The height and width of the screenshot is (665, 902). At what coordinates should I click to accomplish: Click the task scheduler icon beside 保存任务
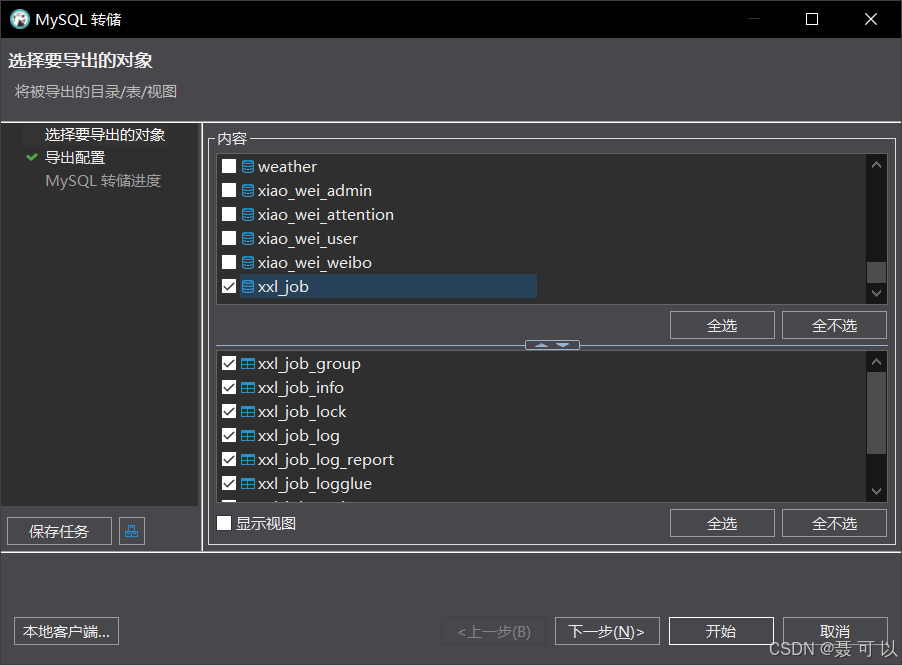pos(132,531)
